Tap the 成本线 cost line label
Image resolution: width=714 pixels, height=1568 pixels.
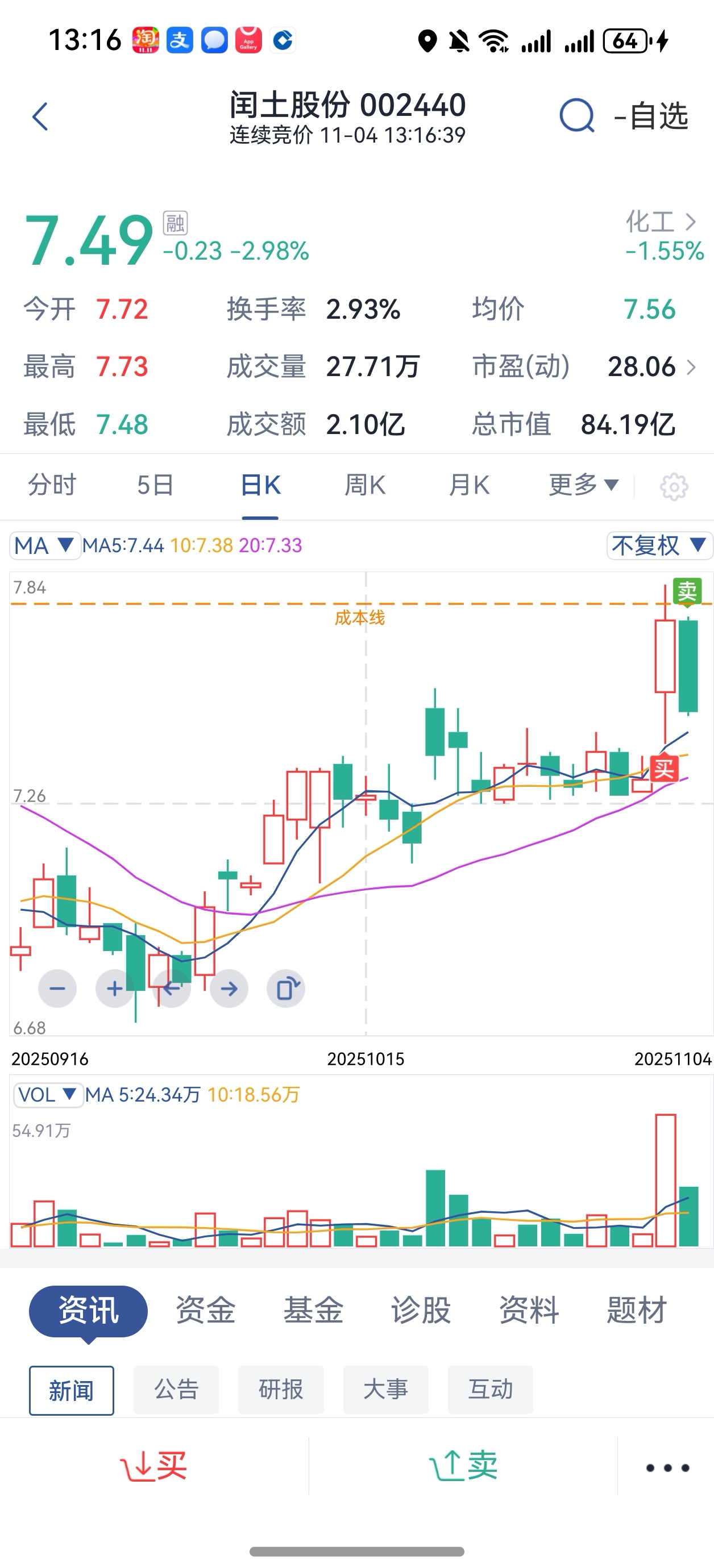pos(359,618)
